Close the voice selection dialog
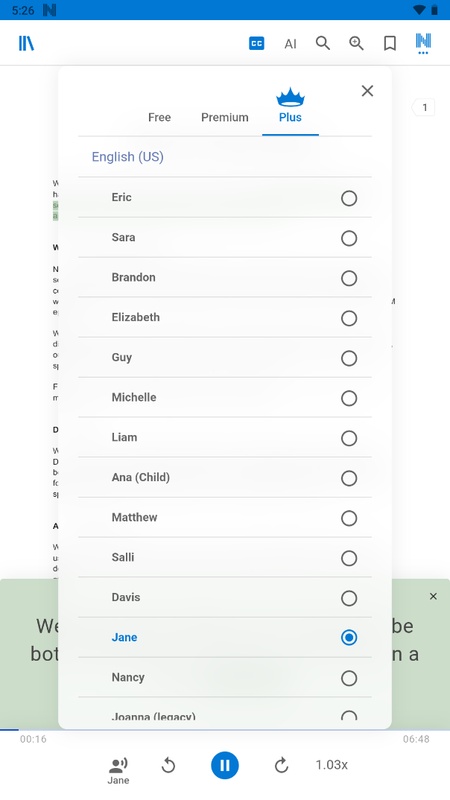This screenshot has width=450, height=800. point(367,91)
